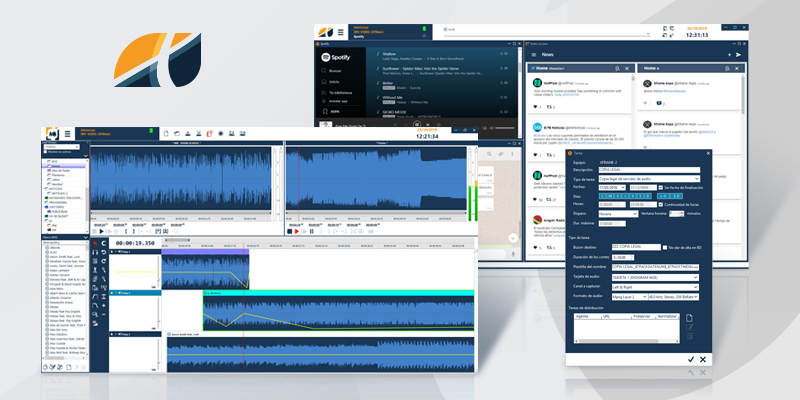Toggle the S-D days button

pyautogui.click(x=676, y=196)
